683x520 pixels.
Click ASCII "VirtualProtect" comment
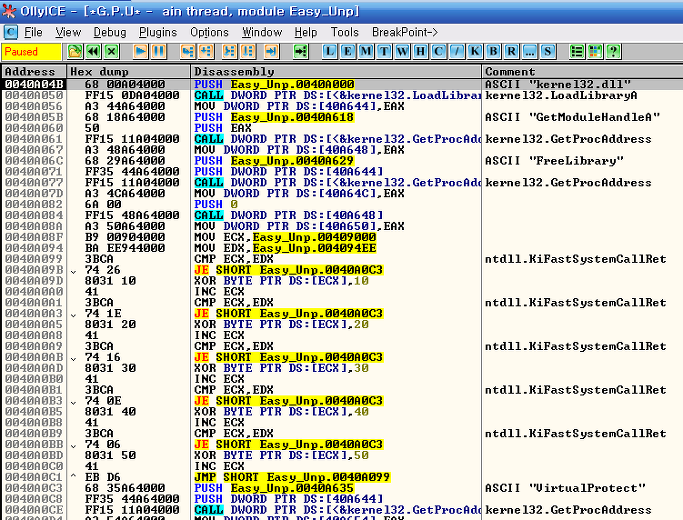[565, 488]
